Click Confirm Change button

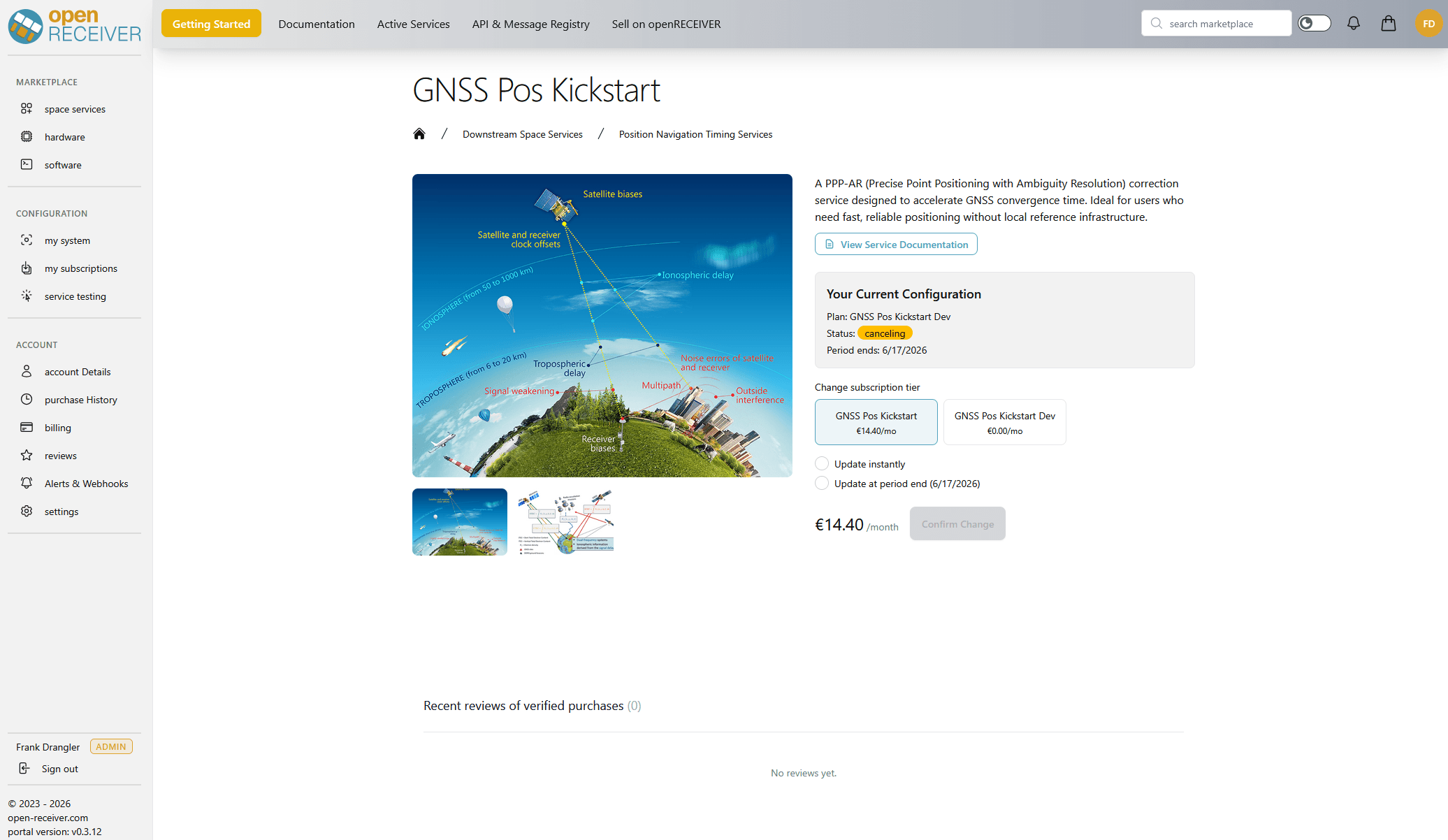click(957, 523)
